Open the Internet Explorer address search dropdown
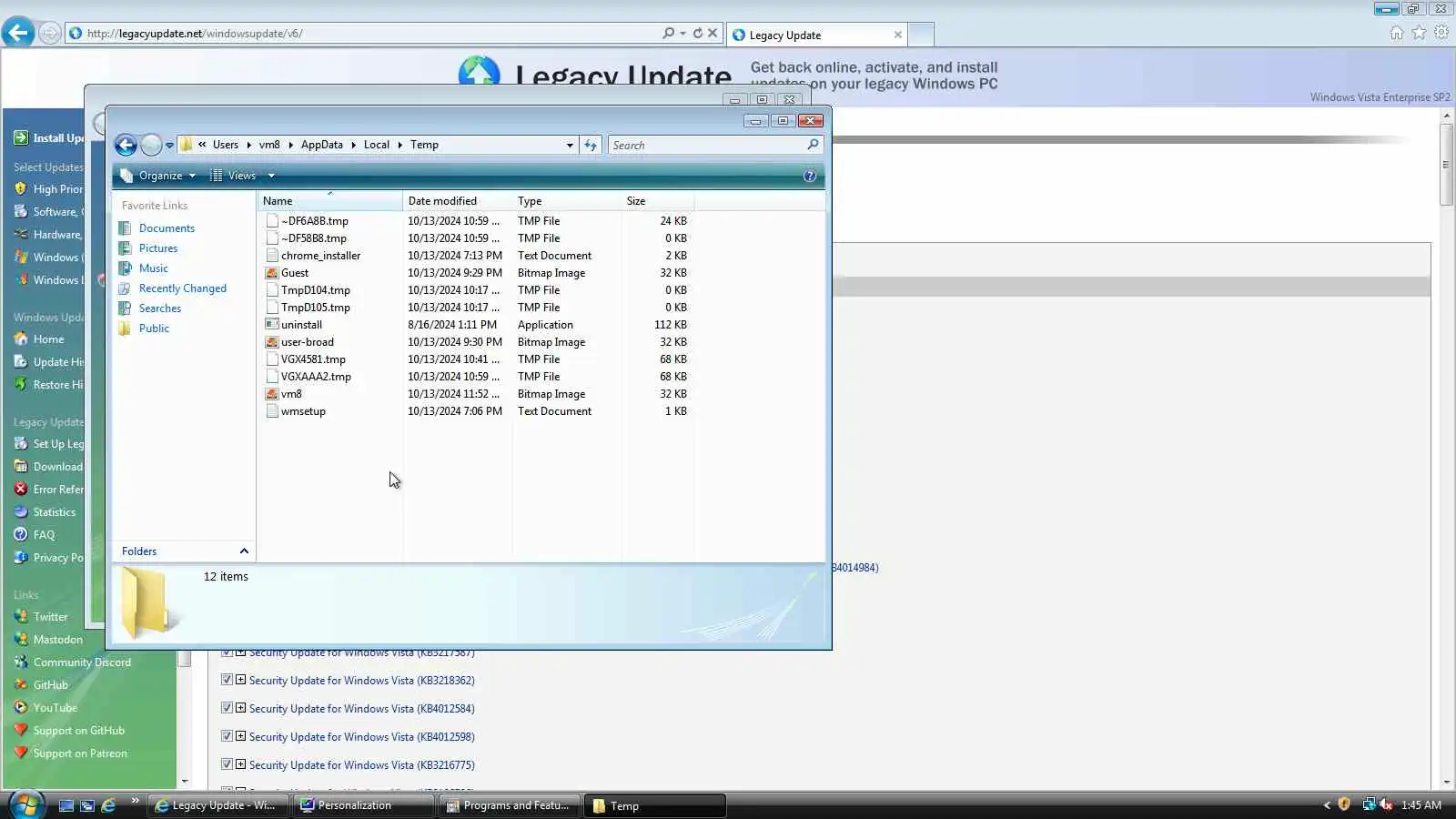 tap(682, 33)
